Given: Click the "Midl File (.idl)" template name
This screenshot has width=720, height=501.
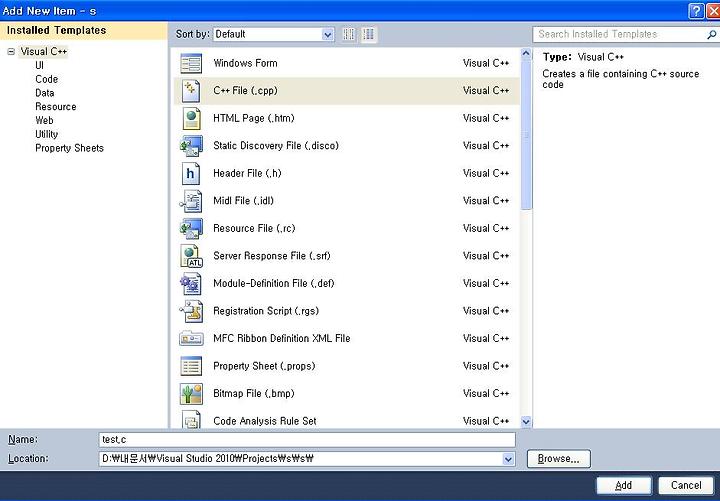Looking at the screenshot, I should tap(243, 201).
